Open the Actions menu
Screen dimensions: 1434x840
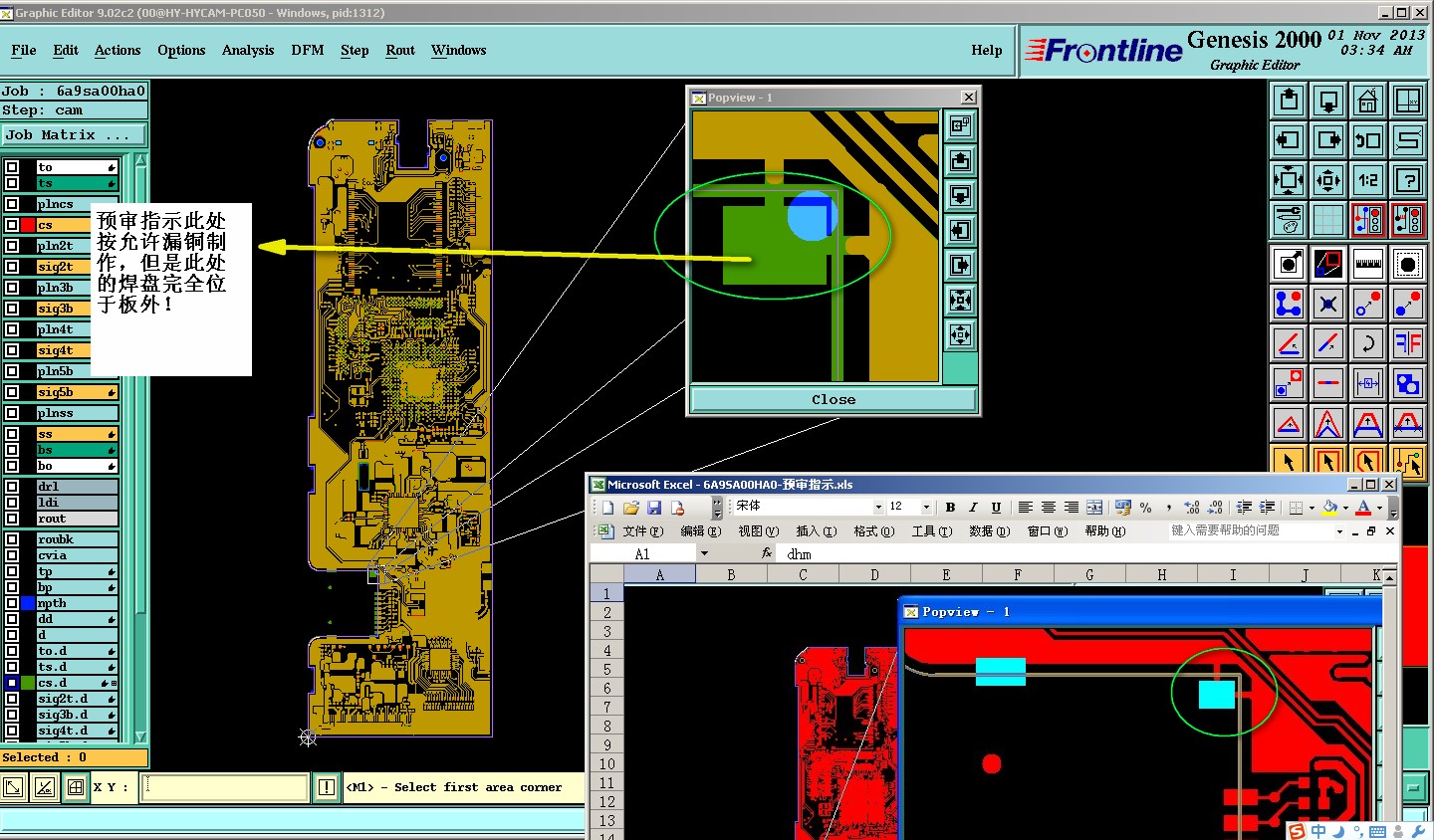coord(118,50)
